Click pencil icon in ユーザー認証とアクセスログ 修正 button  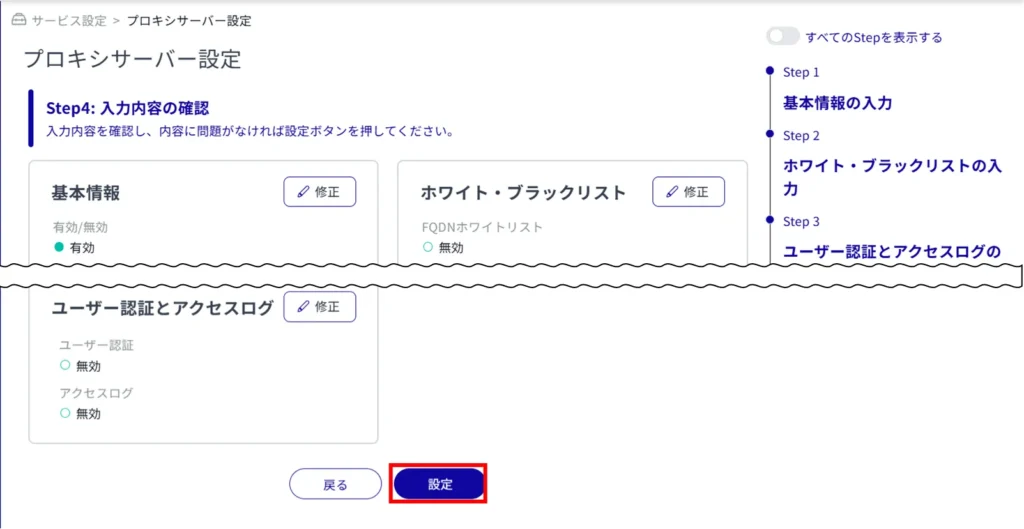coord(303,307)
